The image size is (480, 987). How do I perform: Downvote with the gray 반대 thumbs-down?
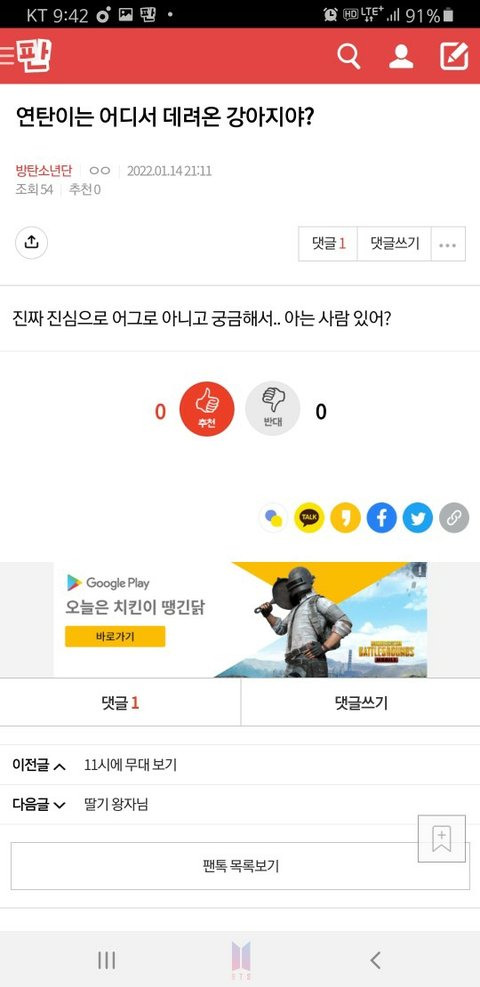pyautogui.click(x=272, y=409)
